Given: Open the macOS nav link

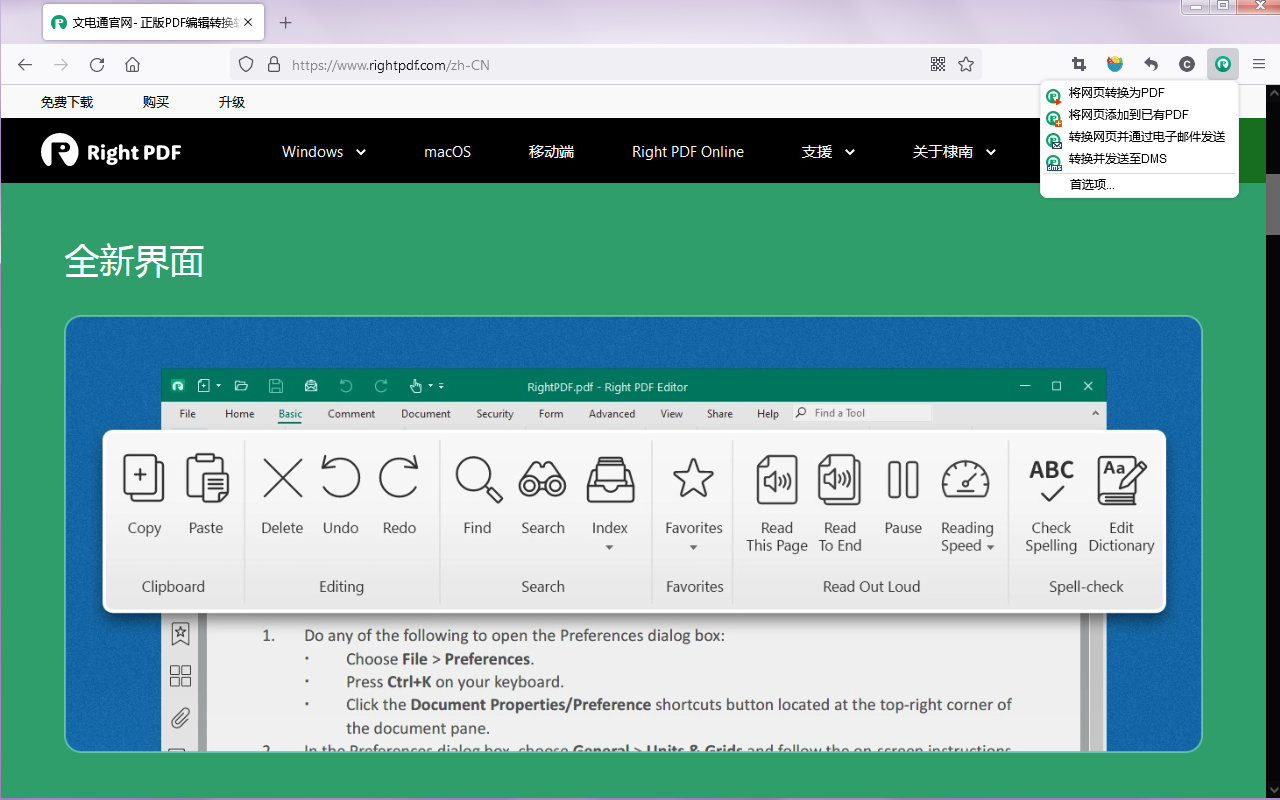Looking at the screenshot, I should [x=447, y=152].
